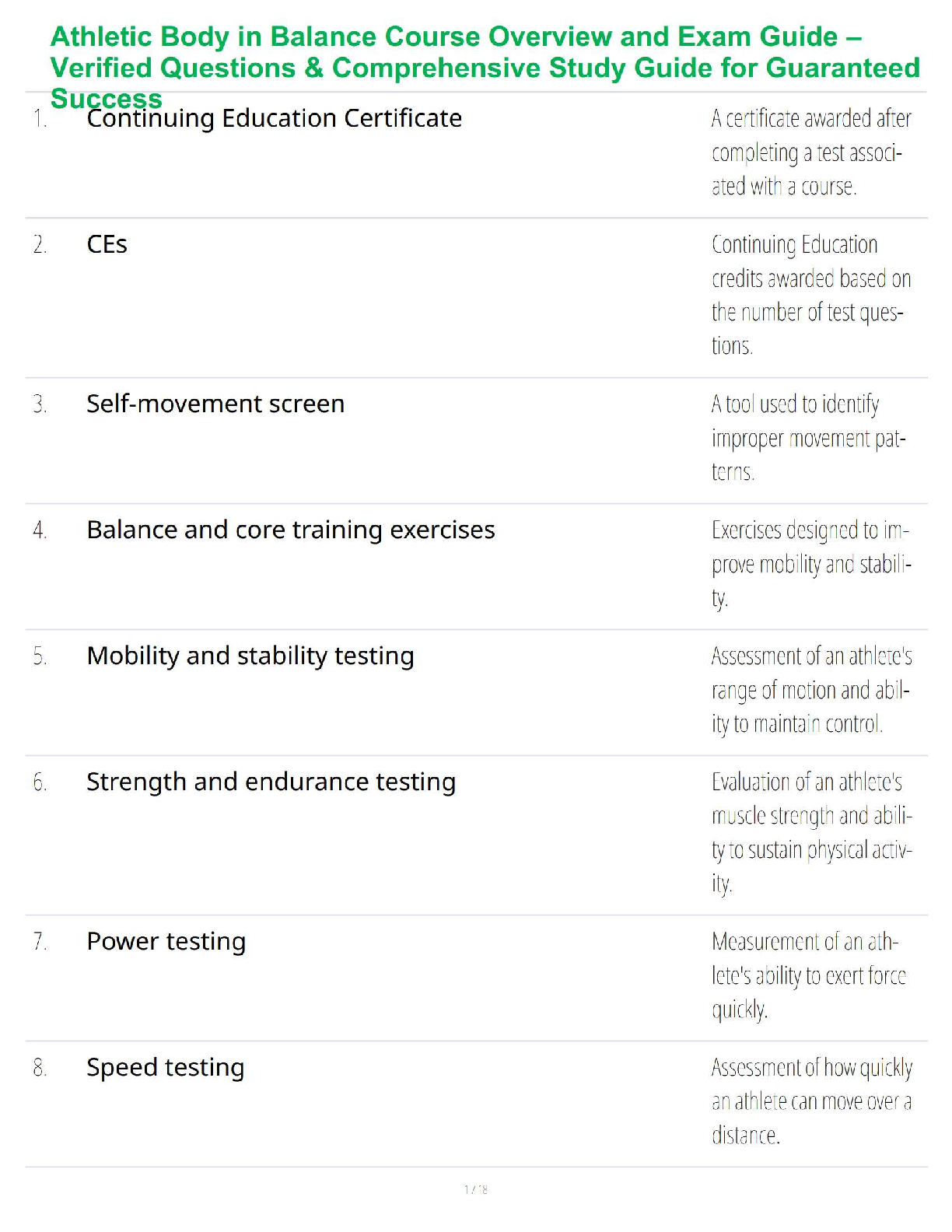952x1232 pixels.
Task: Click "Mobility and stability testing" term
Action: [250, 656]
